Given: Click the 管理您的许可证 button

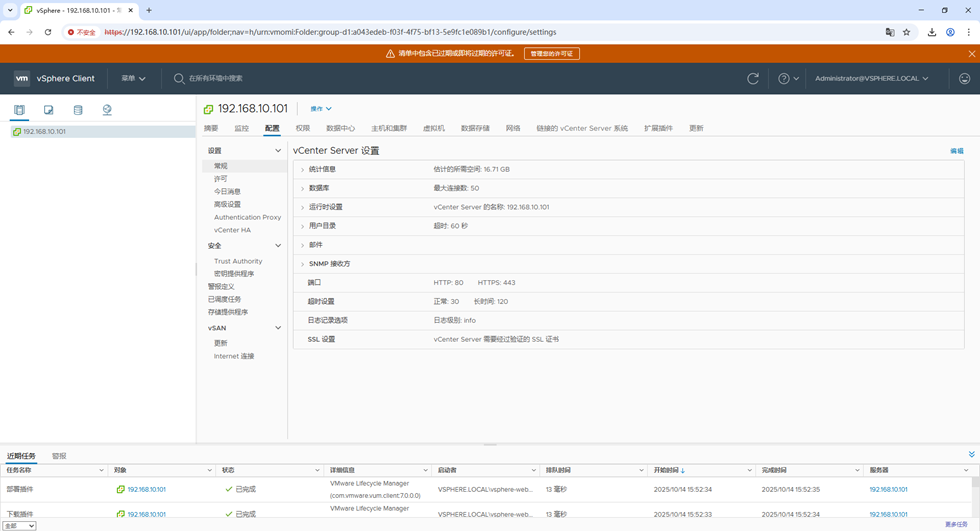Looking at the screenshot, I should pyautogui.click(x=551, y=54).
